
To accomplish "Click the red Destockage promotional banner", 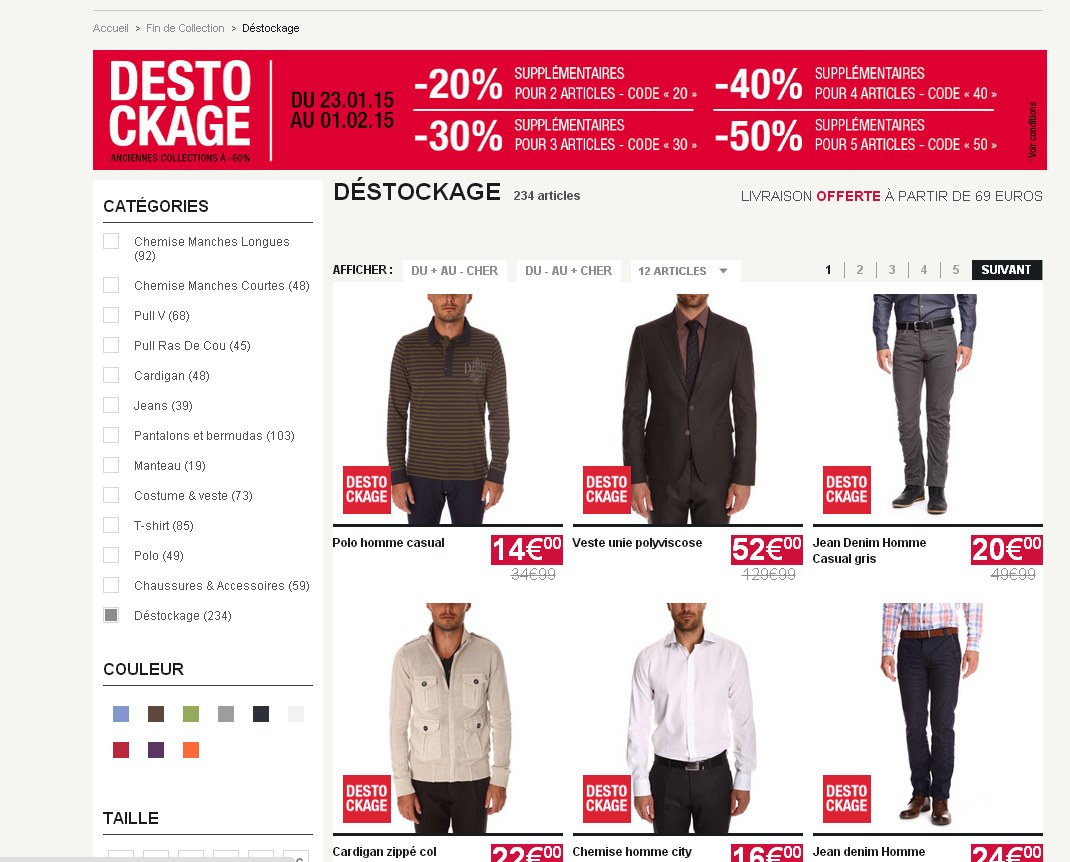I will coord(570,110).
